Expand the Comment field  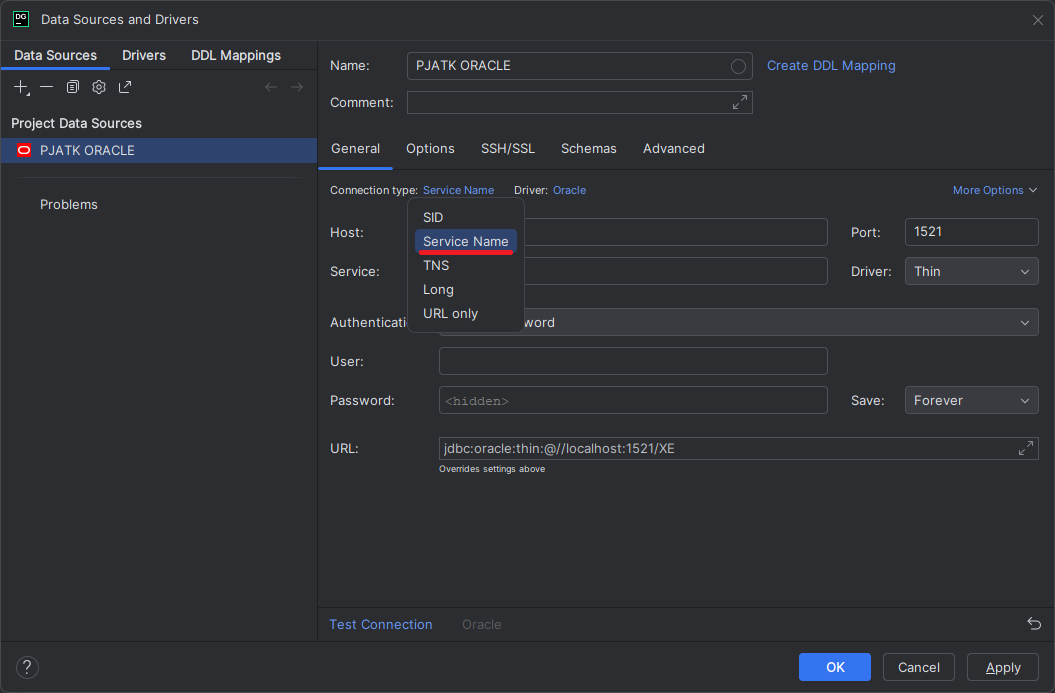(x=739, y=102)
